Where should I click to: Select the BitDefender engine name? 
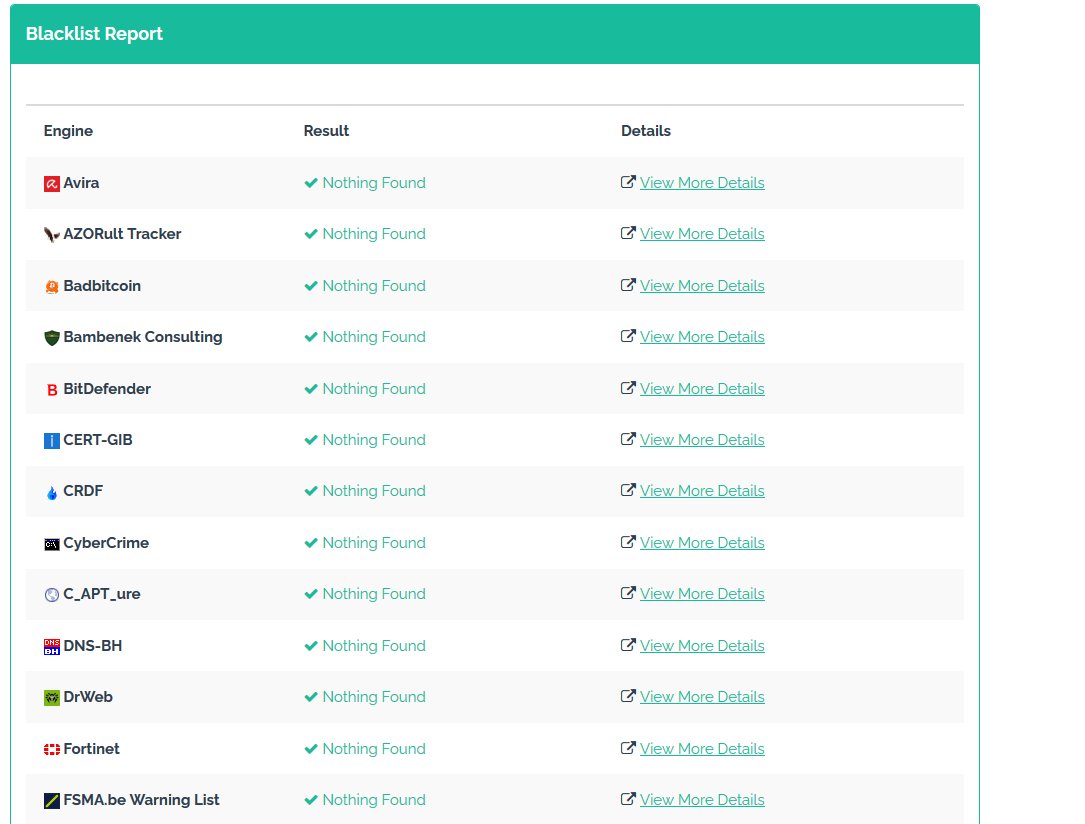(107, 389)
